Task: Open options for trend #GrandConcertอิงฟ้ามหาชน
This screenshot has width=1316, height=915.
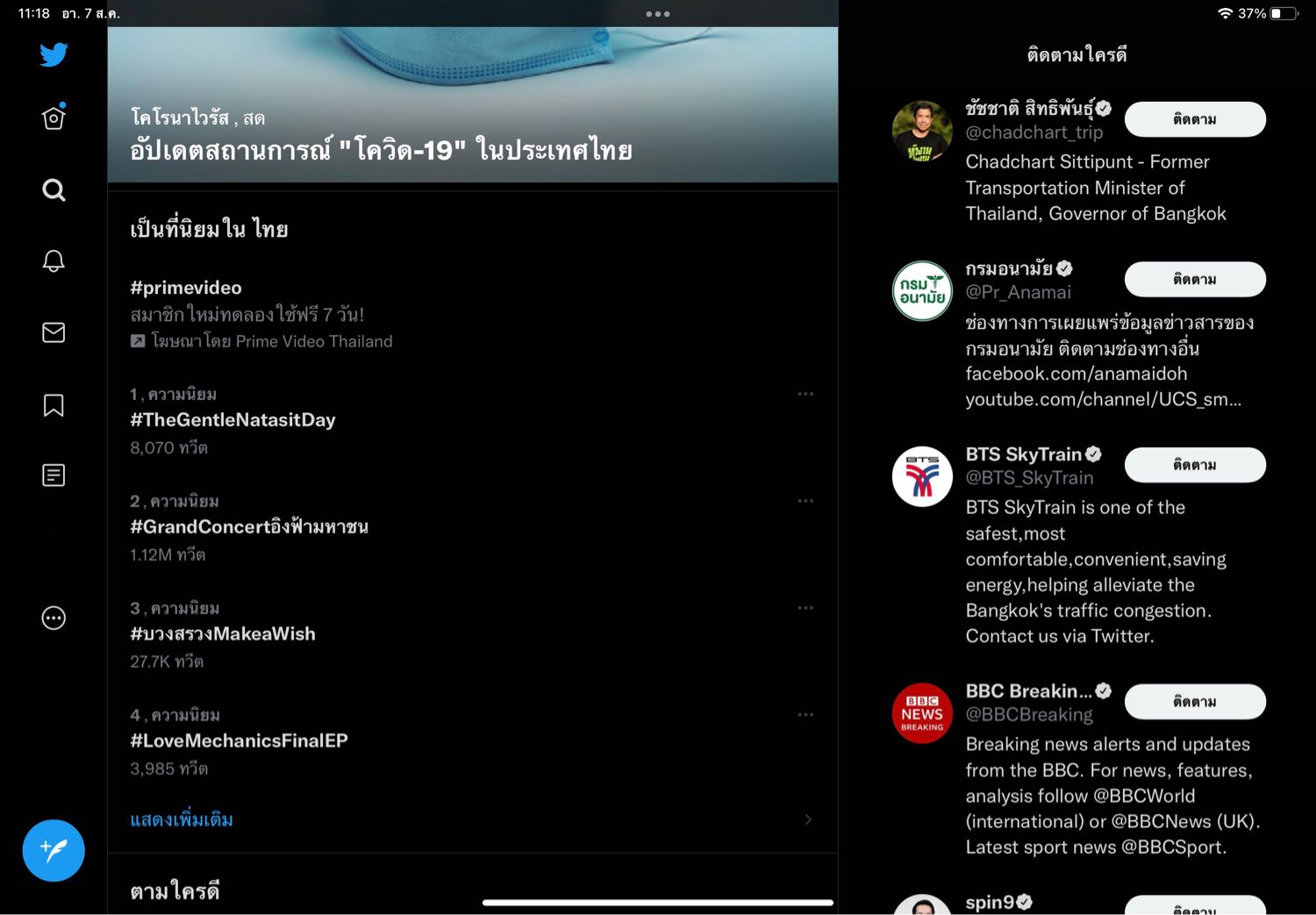Action: (x=805, y=501)
